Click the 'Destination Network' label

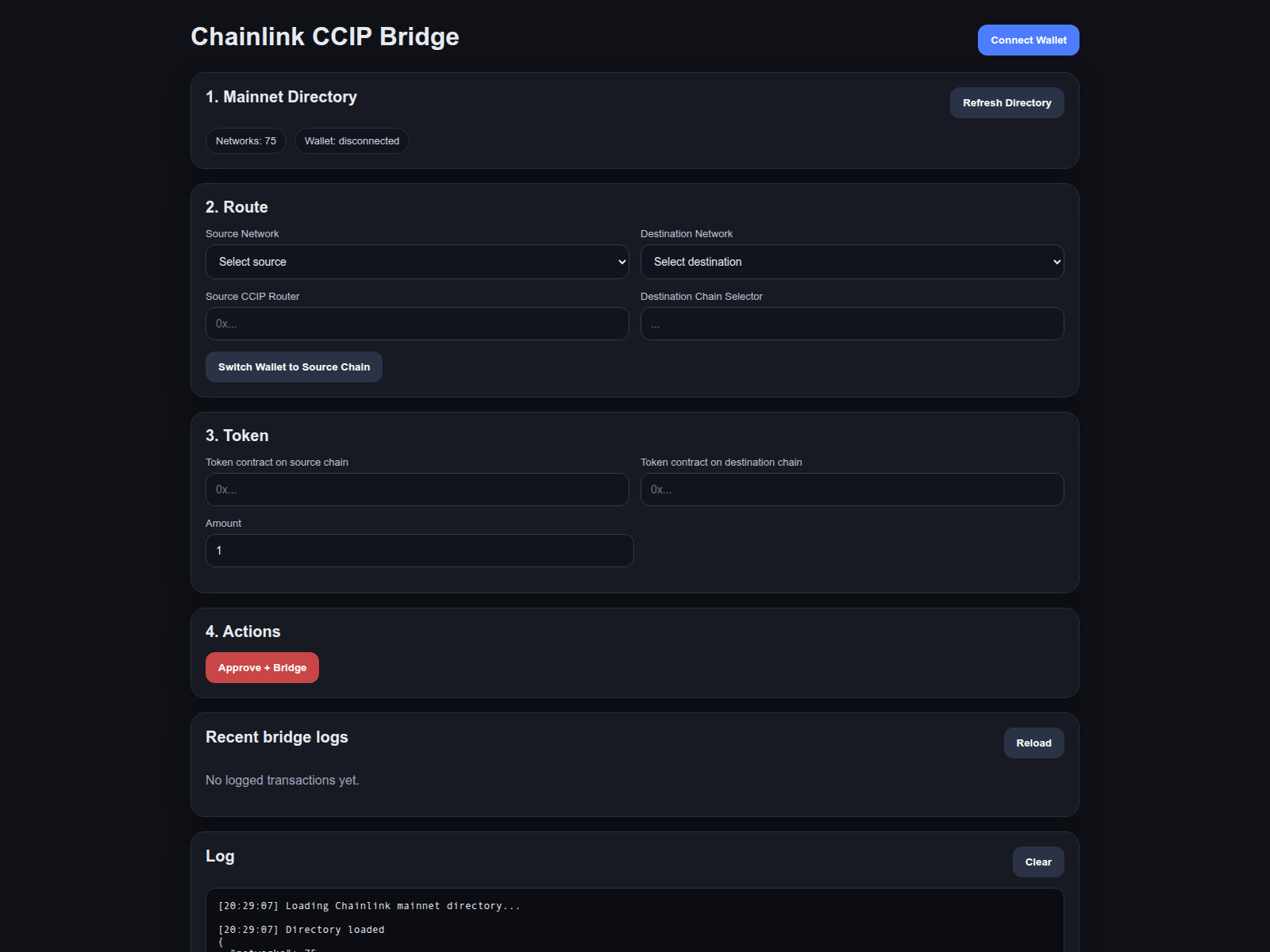687,233
